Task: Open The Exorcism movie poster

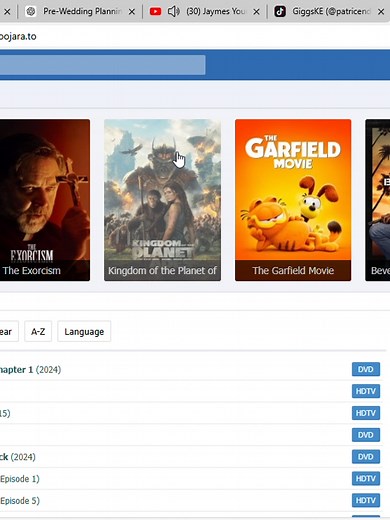Action: point(45,200)
